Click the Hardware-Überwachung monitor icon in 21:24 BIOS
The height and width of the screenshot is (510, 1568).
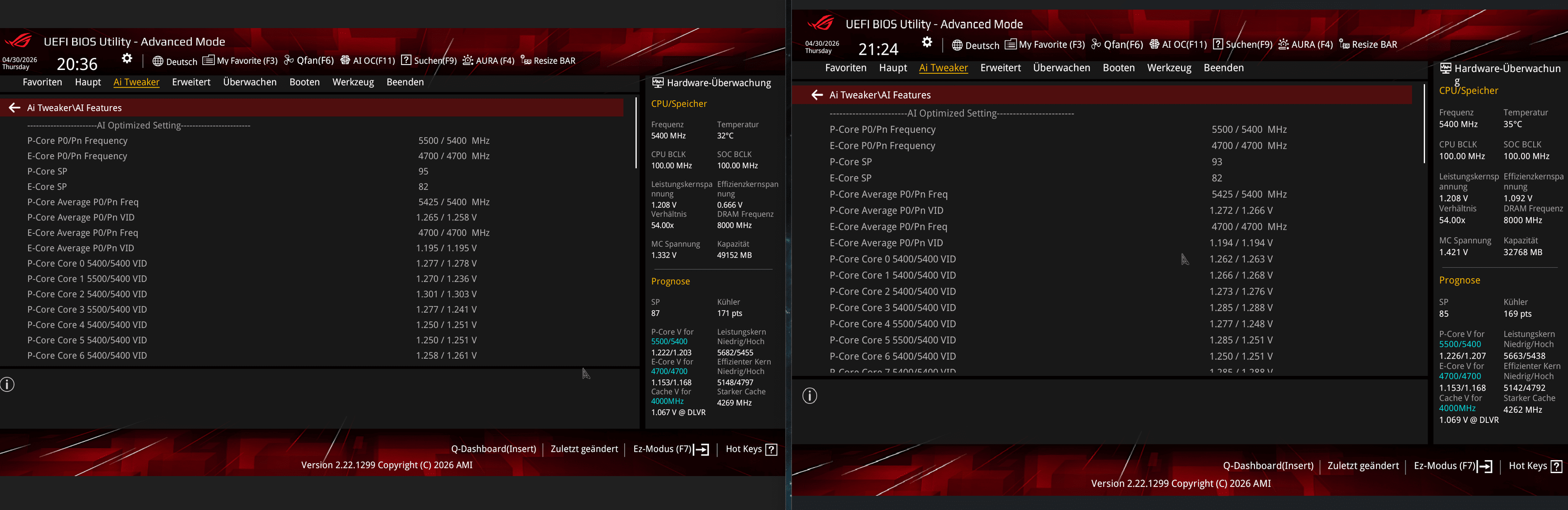click(x=1446, y=68)
